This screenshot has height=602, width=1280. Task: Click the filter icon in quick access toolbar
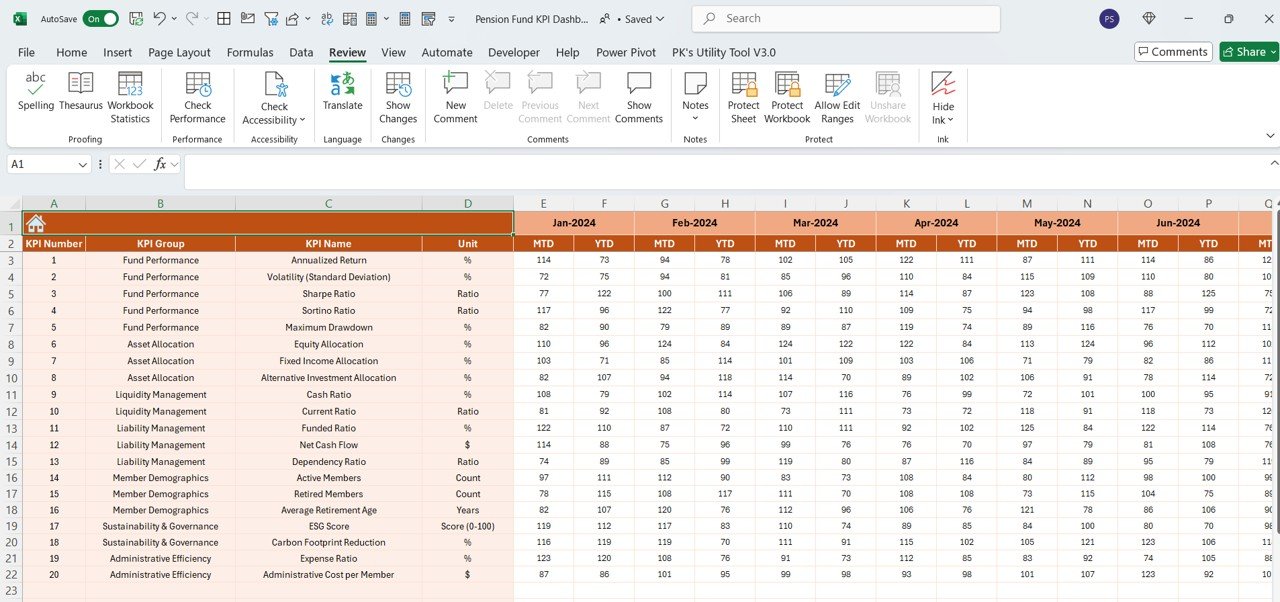click(x=270, y=19)
